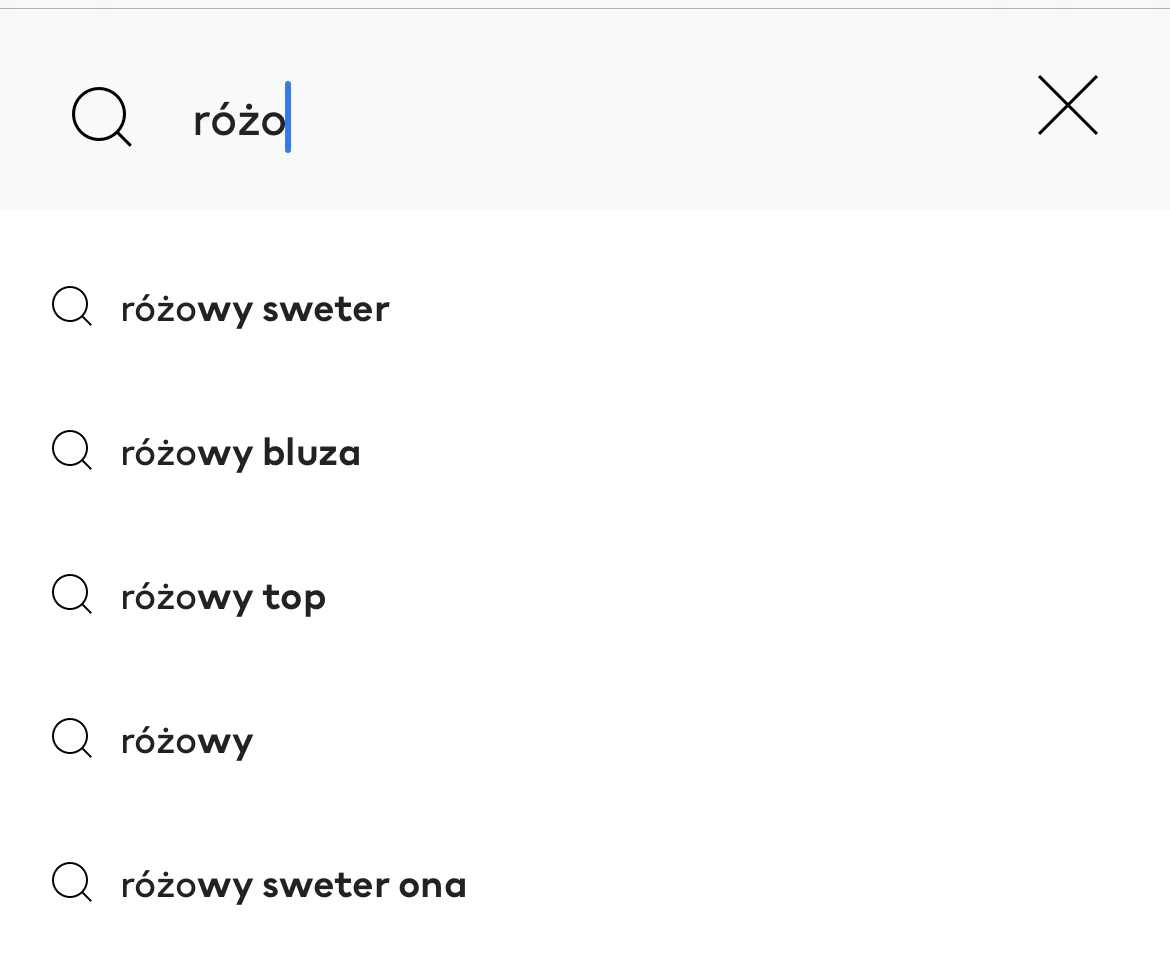Click bold "sweter" in the first suggestion
The width and height of the screenshot is (1170, 969).
point(326,310)
